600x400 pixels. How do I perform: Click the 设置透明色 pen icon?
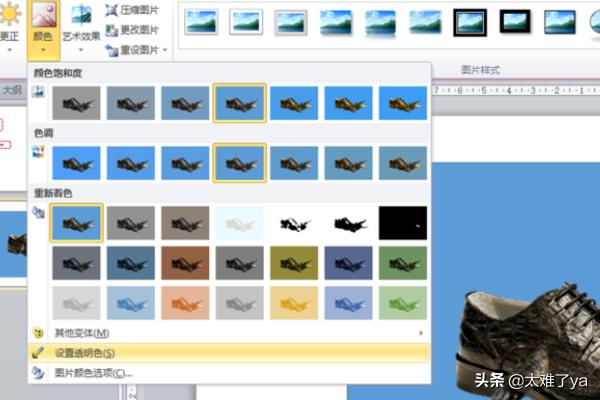pos(38,353)
